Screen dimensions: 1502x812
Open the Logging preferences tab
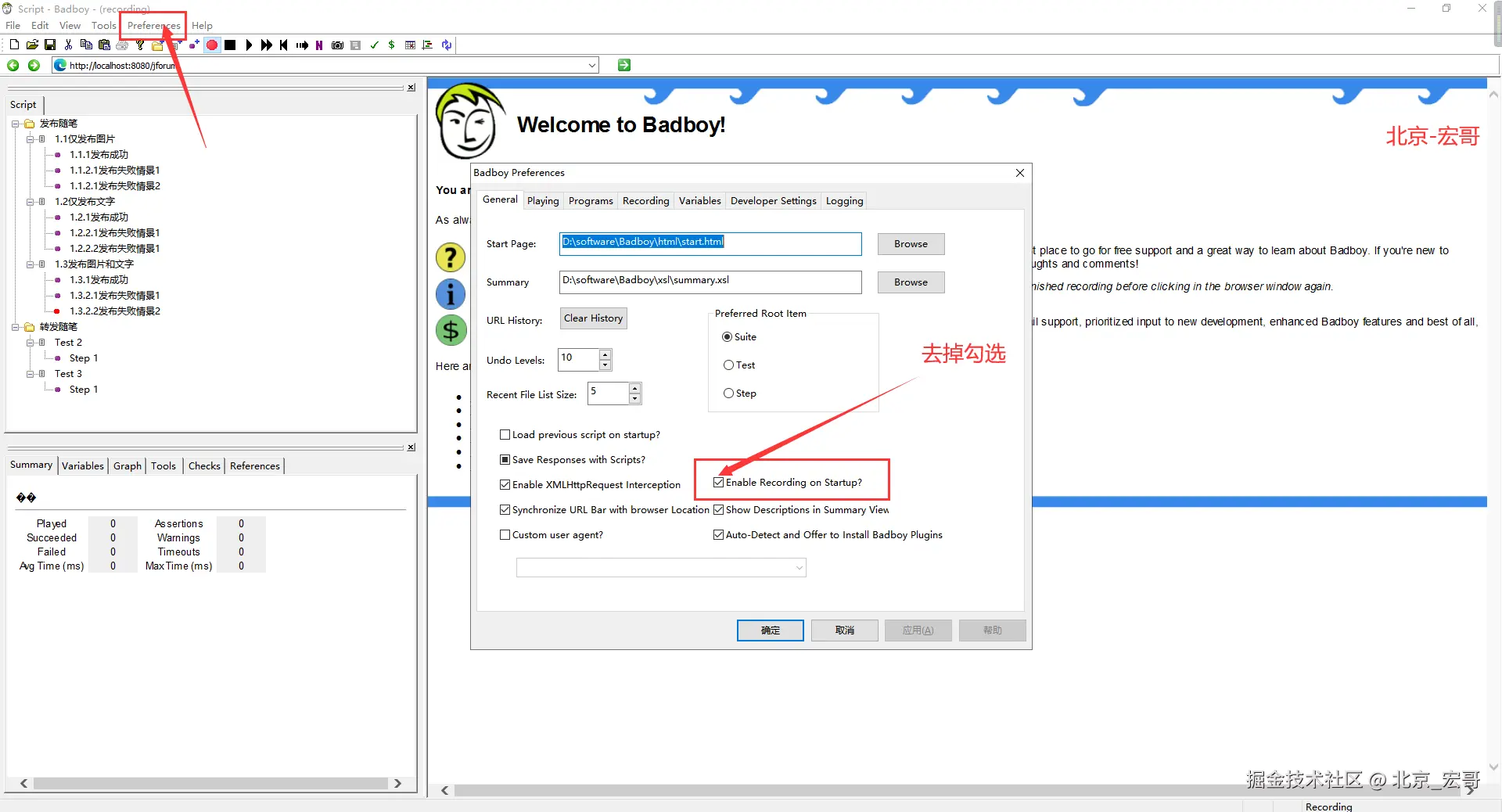[x=844, y=201]
